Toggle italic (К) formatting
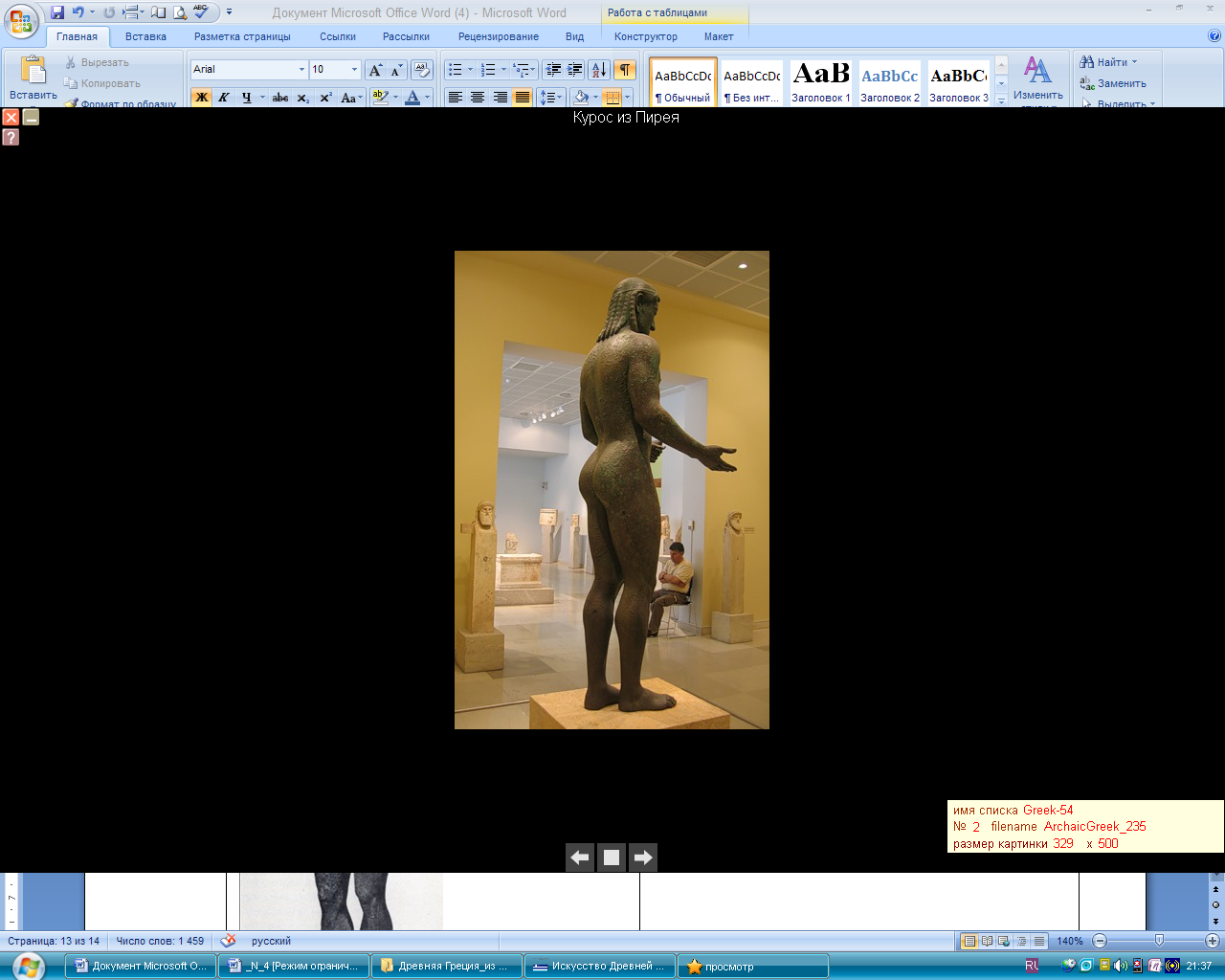1225x980 pixels. 224,98
